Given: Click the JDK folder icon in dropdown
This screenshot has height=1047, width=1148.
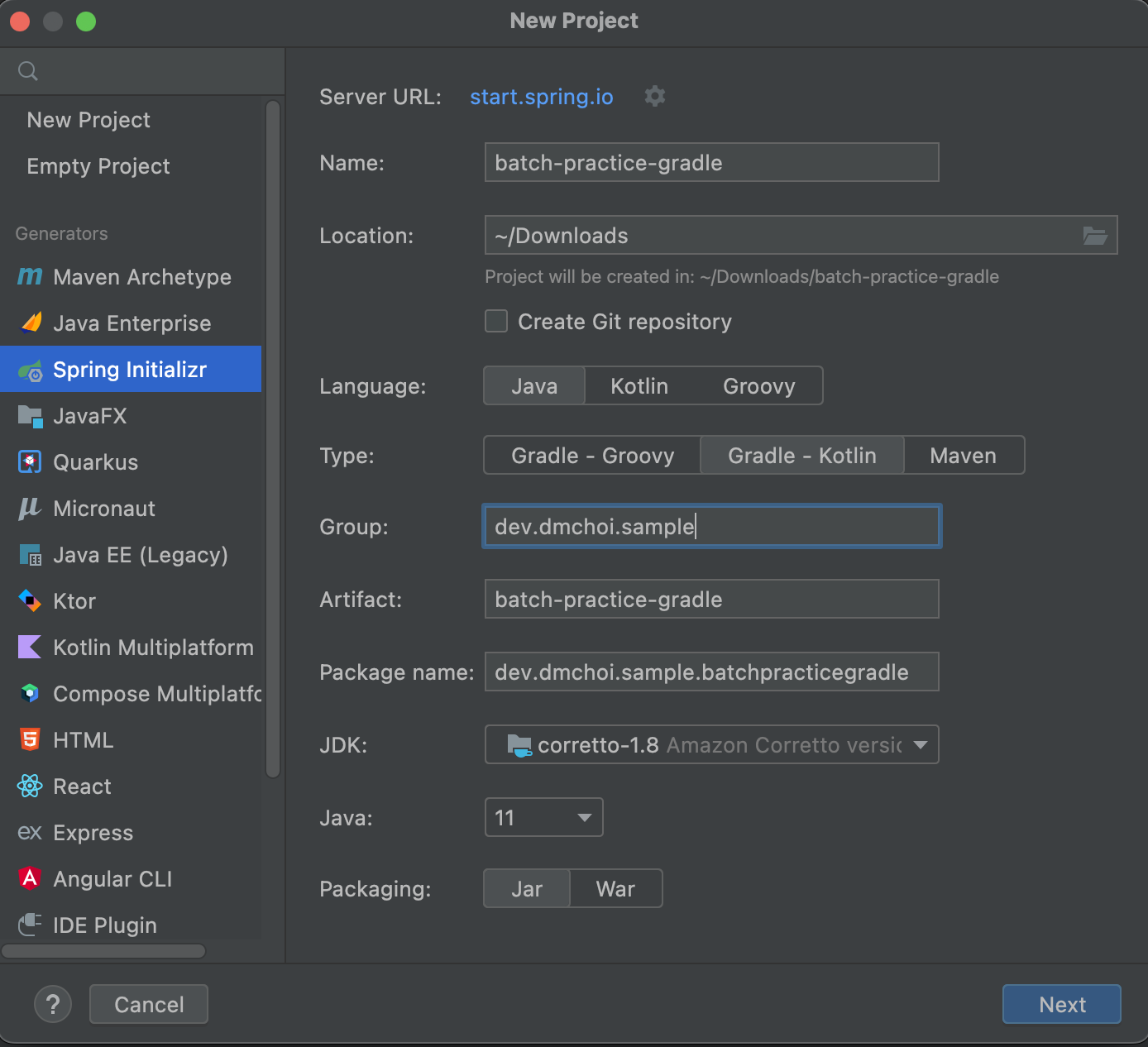Looking at the screenshot, I should coord(519,745).
